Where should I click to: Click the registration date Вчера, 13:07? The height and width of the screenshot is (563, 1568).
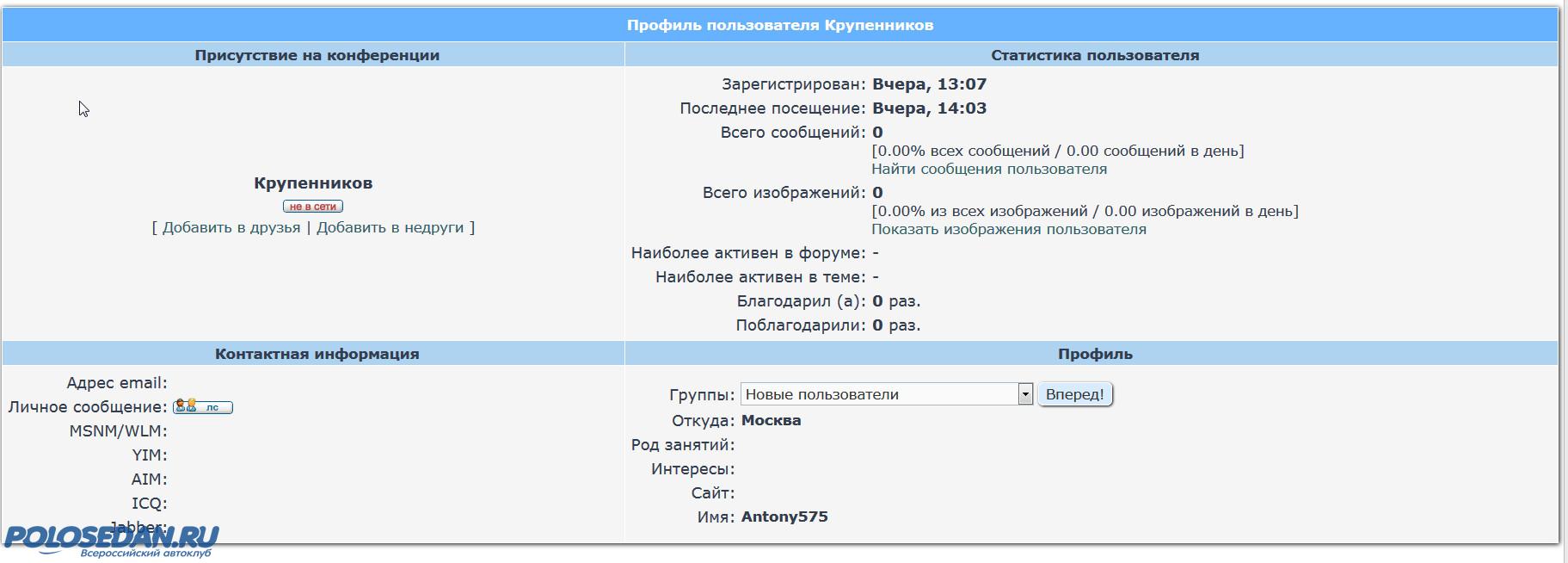coord(929,84)
